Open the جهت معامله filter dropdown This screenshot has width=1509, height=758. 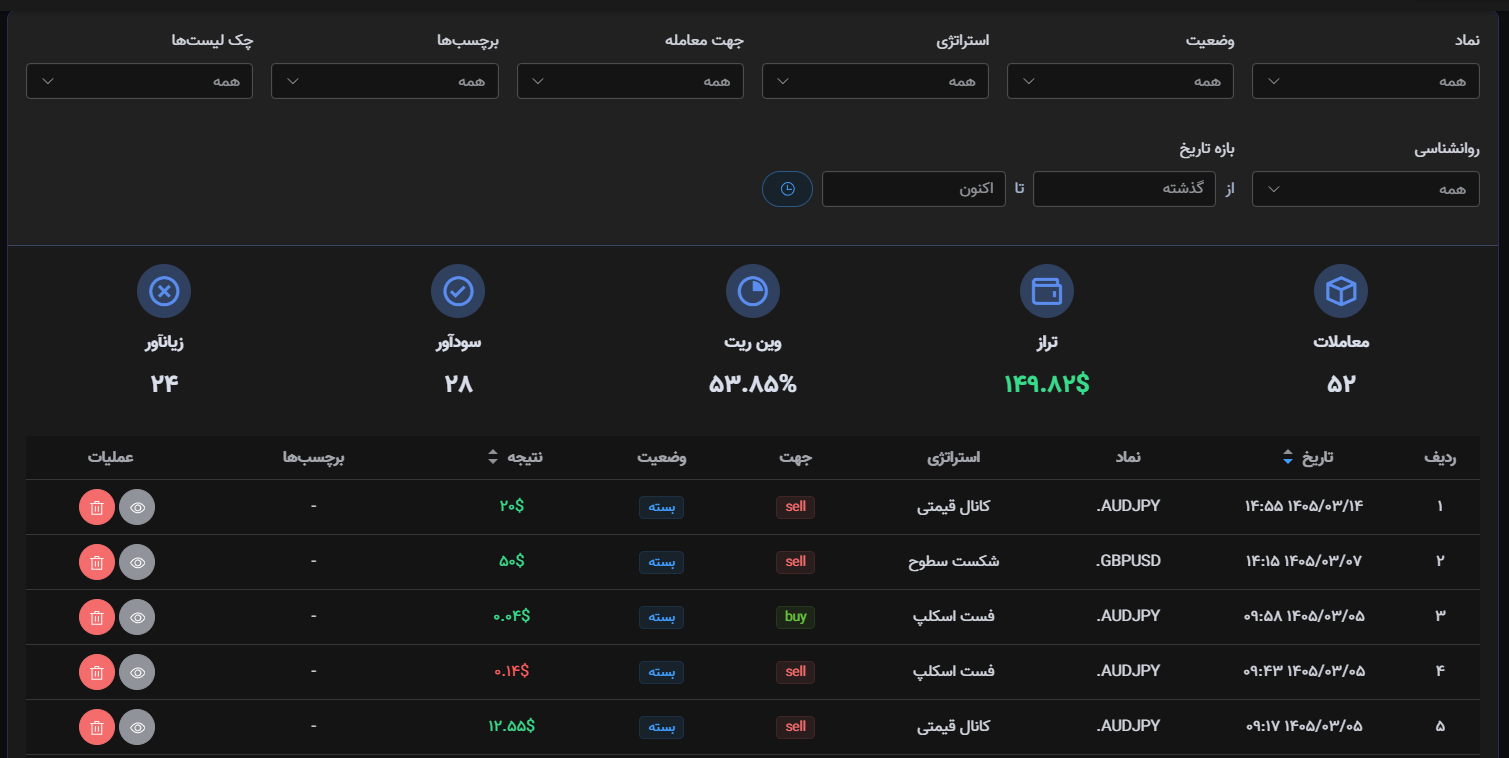coord(630,81)
